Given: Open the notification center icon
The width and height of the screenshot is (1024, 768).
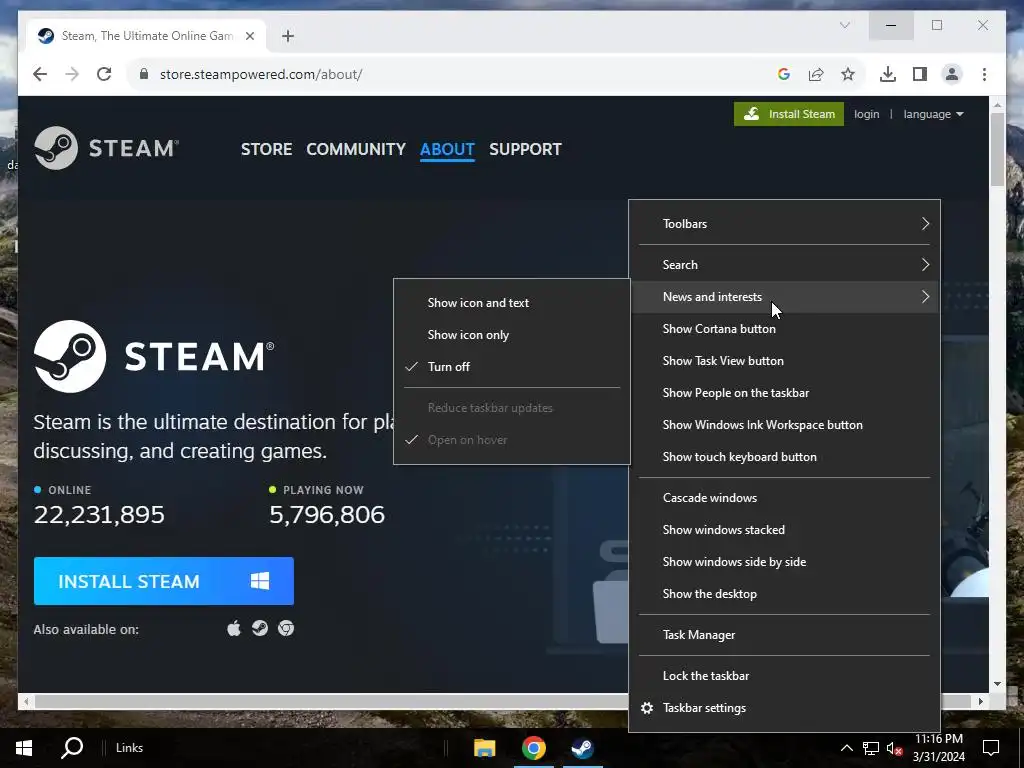Looking at the screenshot, I should pos(991,748).
